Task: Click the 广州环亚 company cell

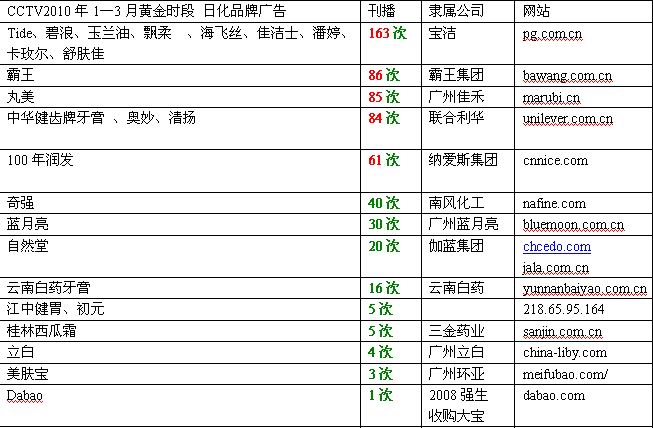Action: coord(456,374)
